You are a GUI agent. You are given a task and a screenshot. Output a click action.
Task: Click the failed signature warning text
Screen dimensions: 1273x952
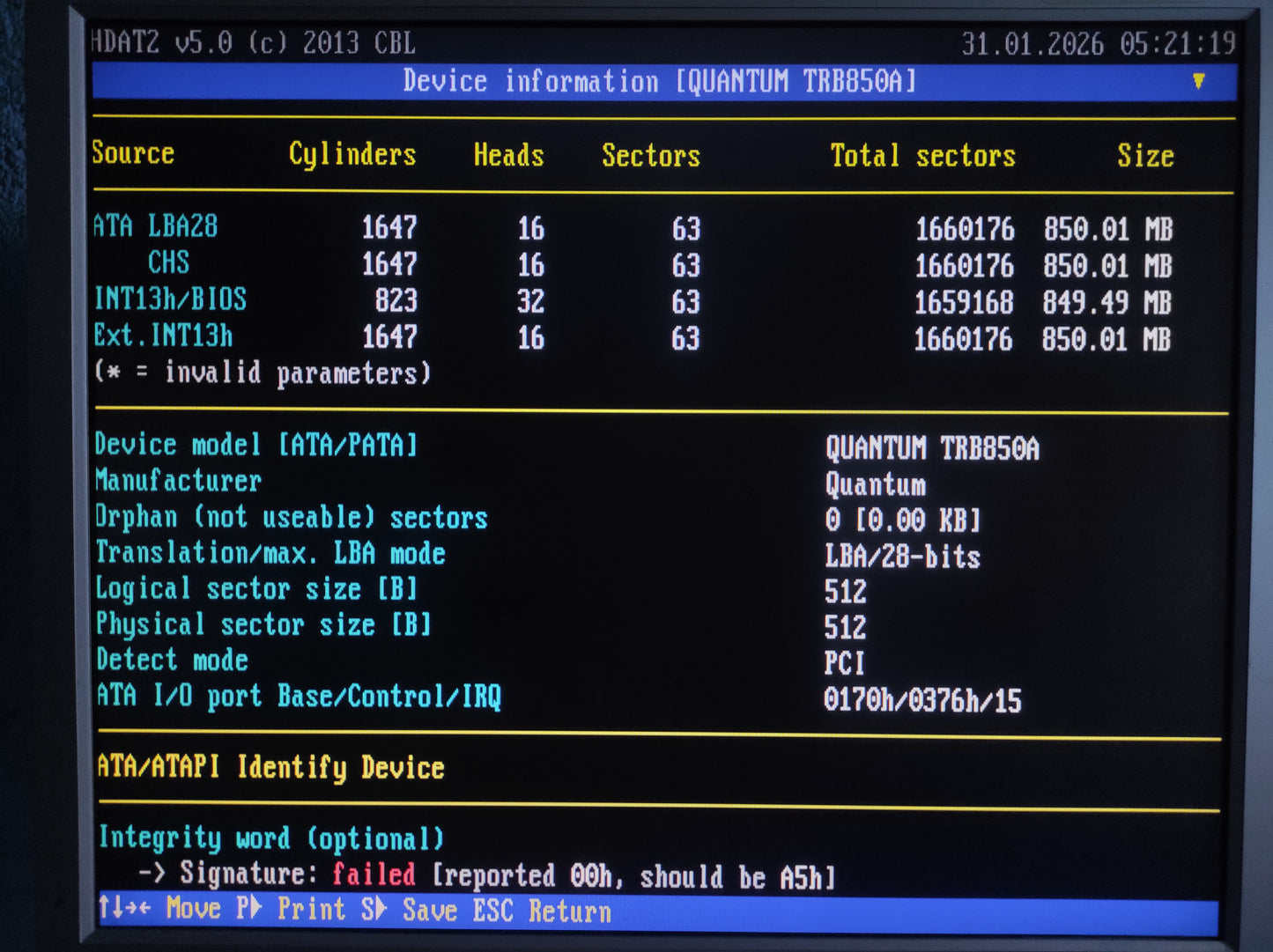(x=374, y=875)
